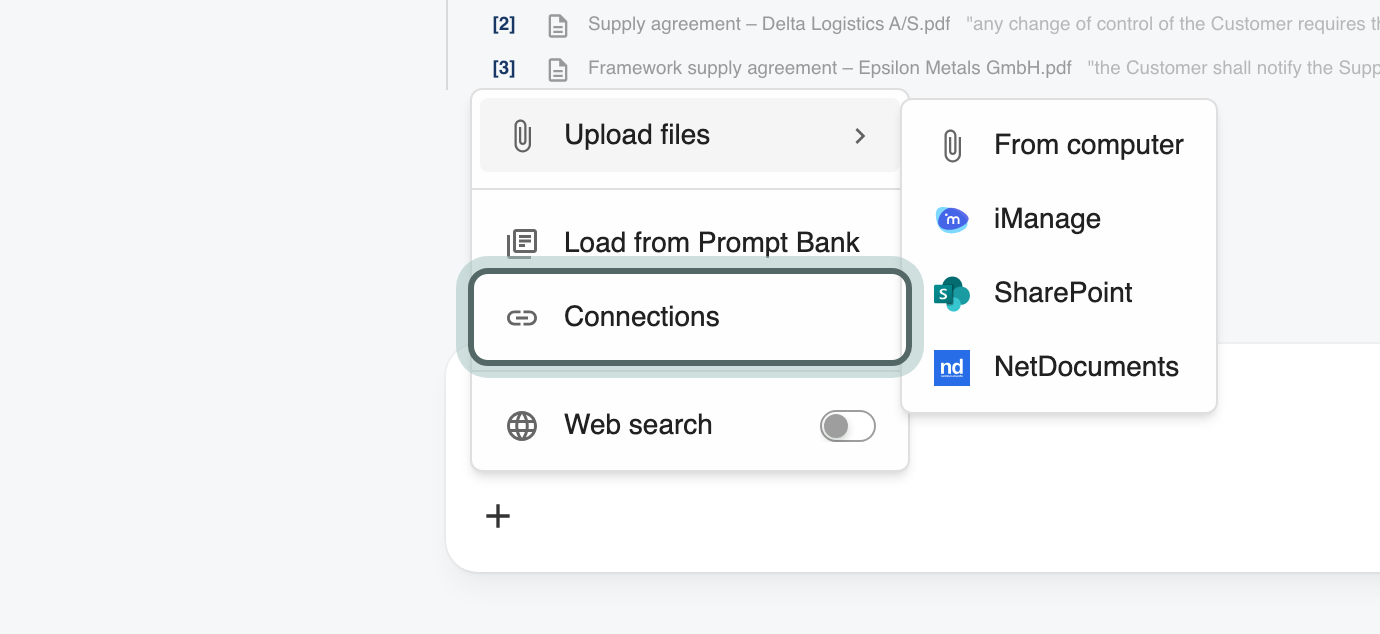Open the Connections menu item
Image resolution: width=1380 pixels, height=634 pixels.
point(690,317)
